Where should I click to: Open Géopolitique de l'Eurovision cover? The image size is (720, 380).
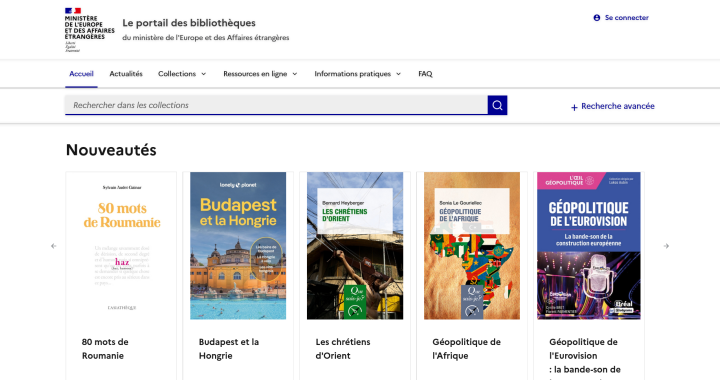pyautogui.click(x=589, y=246)
